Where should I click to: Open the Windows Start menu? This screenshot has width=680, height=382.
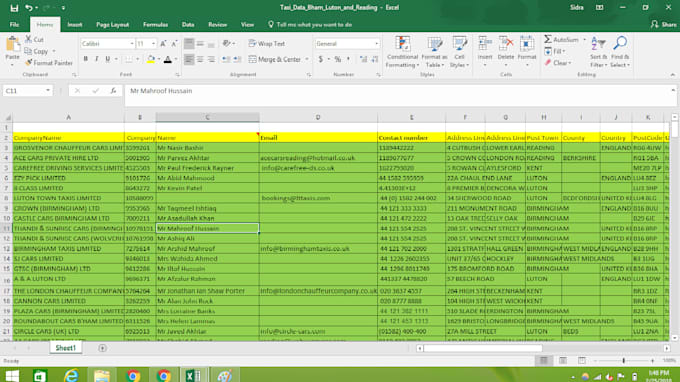click(x=12, y=375)
